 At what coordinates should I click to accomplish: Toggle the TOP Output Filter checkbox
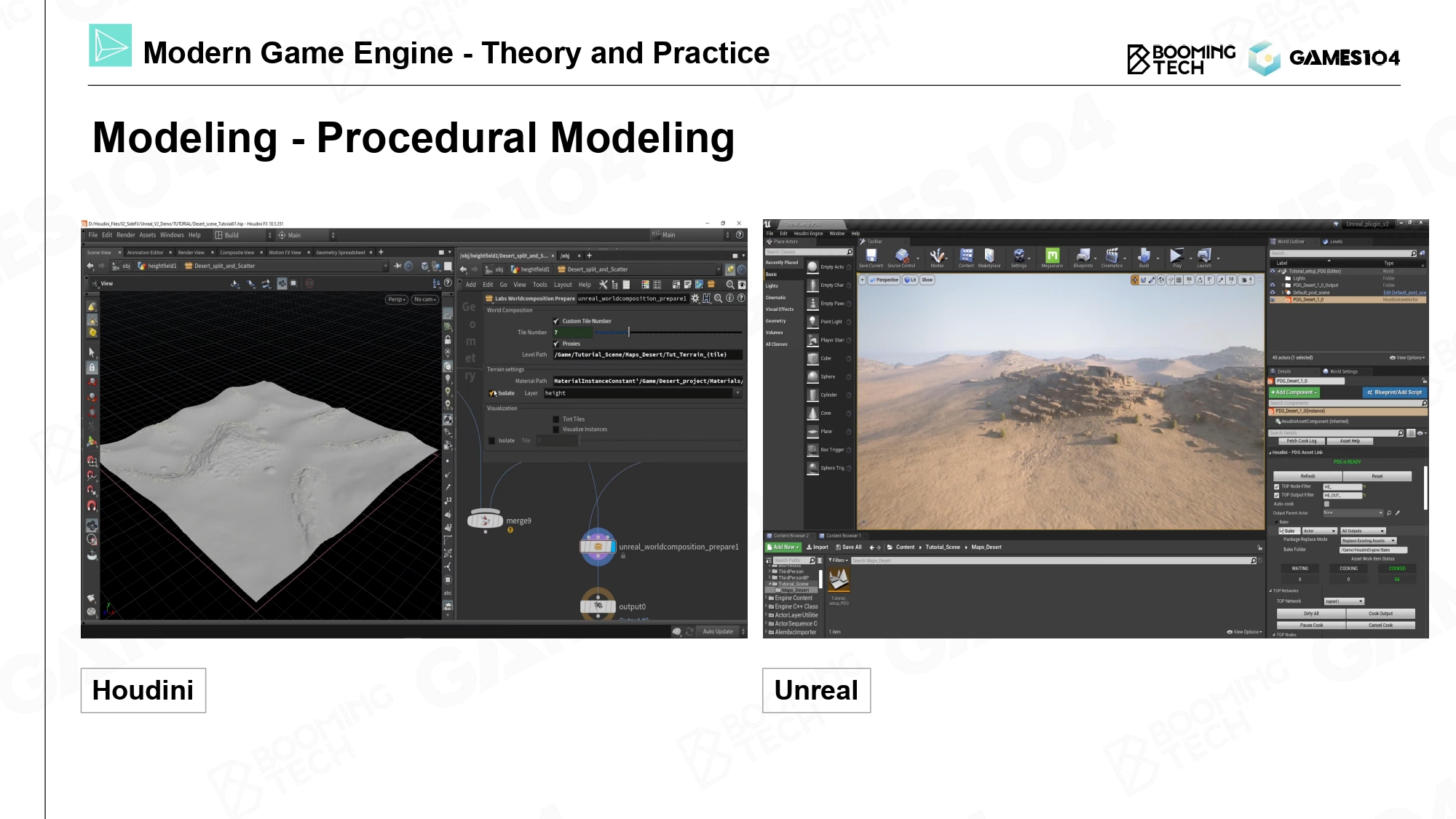coord(1277,495)
